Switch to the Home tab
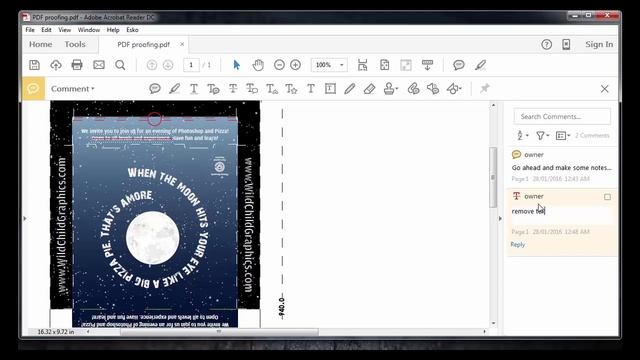The width and height of the screenshot is (640, 360). 40,44
